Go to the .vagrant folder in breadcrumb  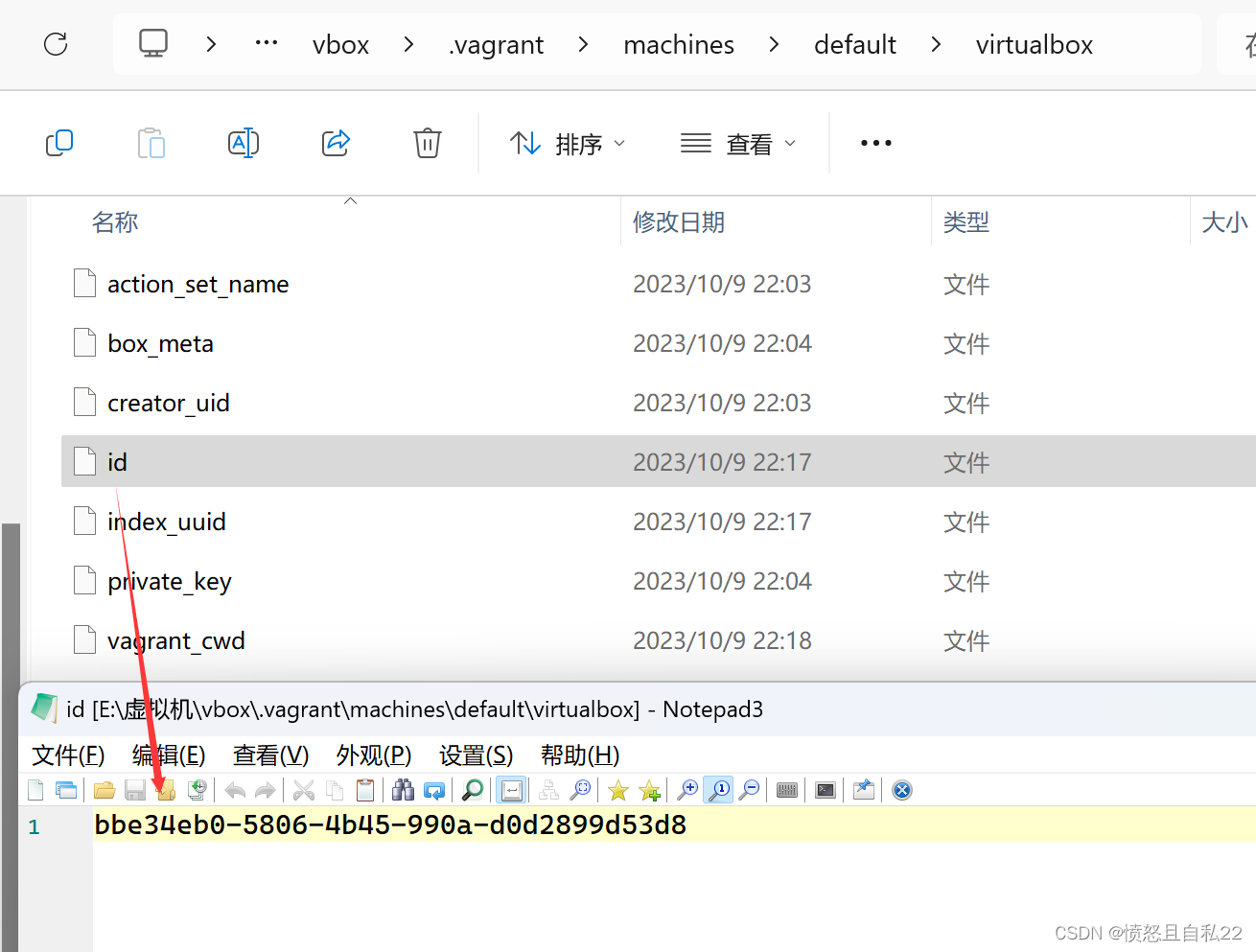tap(496, 45)
